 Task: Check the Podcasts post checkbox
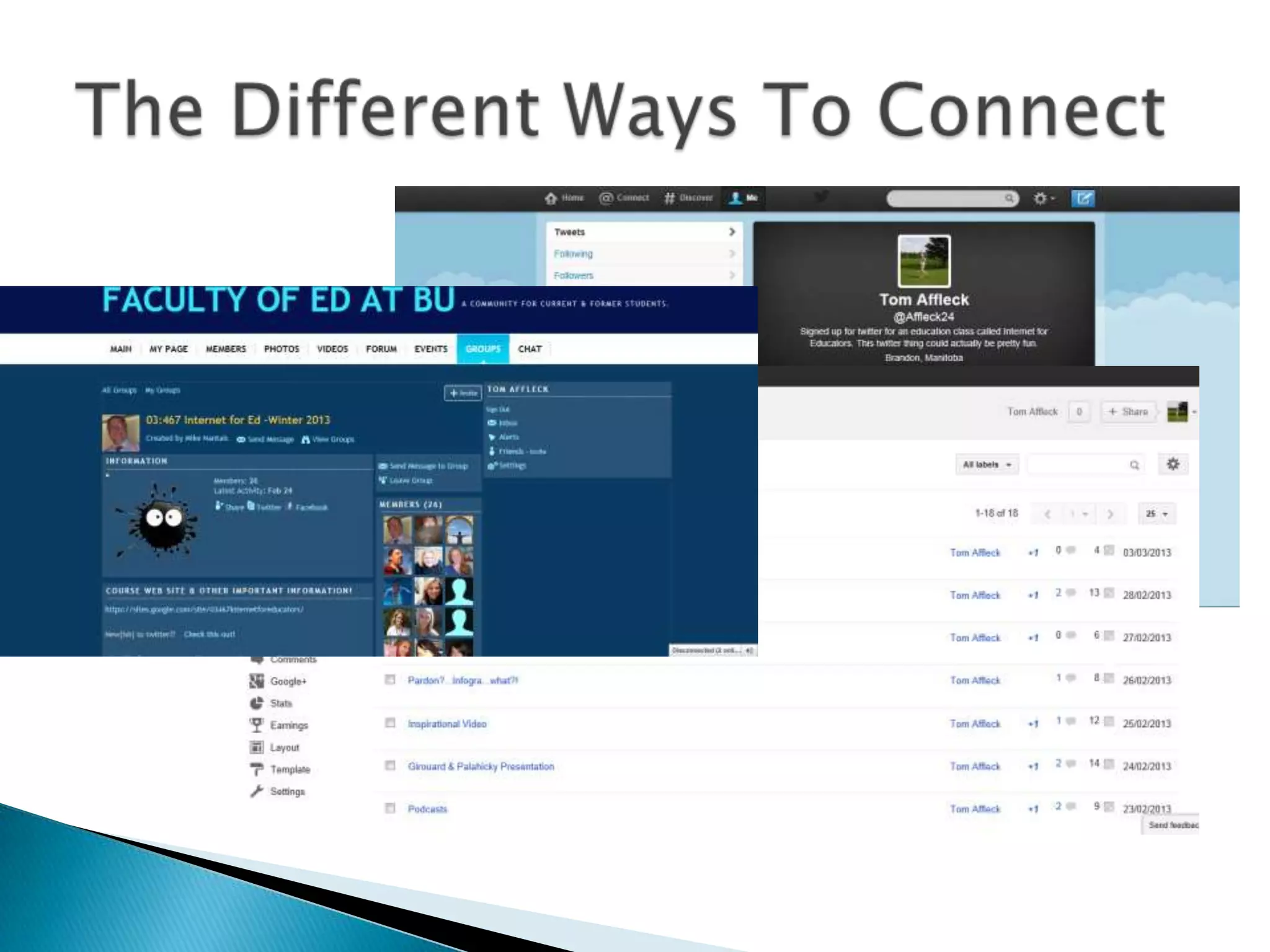pos(390,808)
